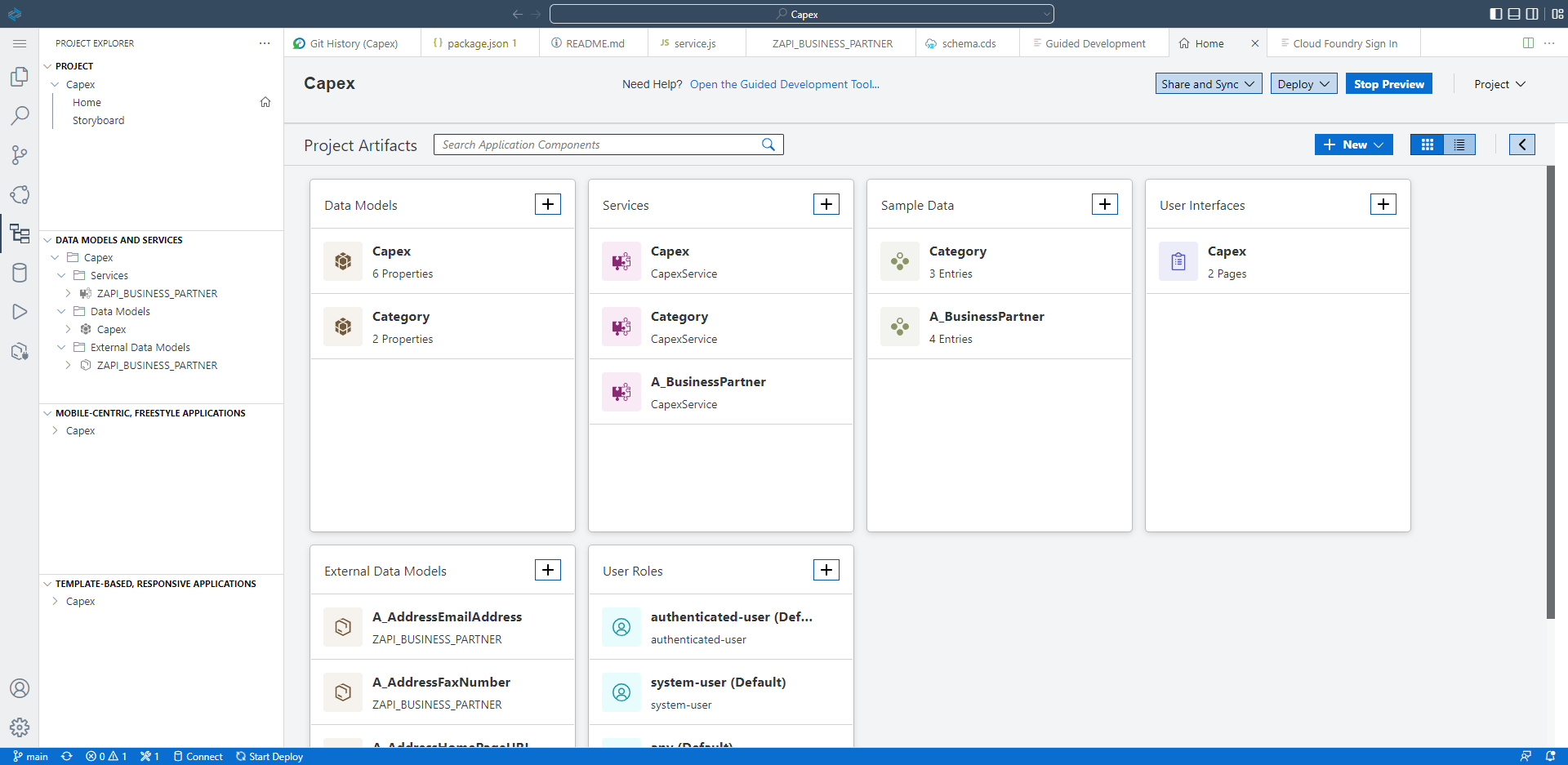Open the Share and Sync dropdown

pyautogui.click(x=1208, y=83)
